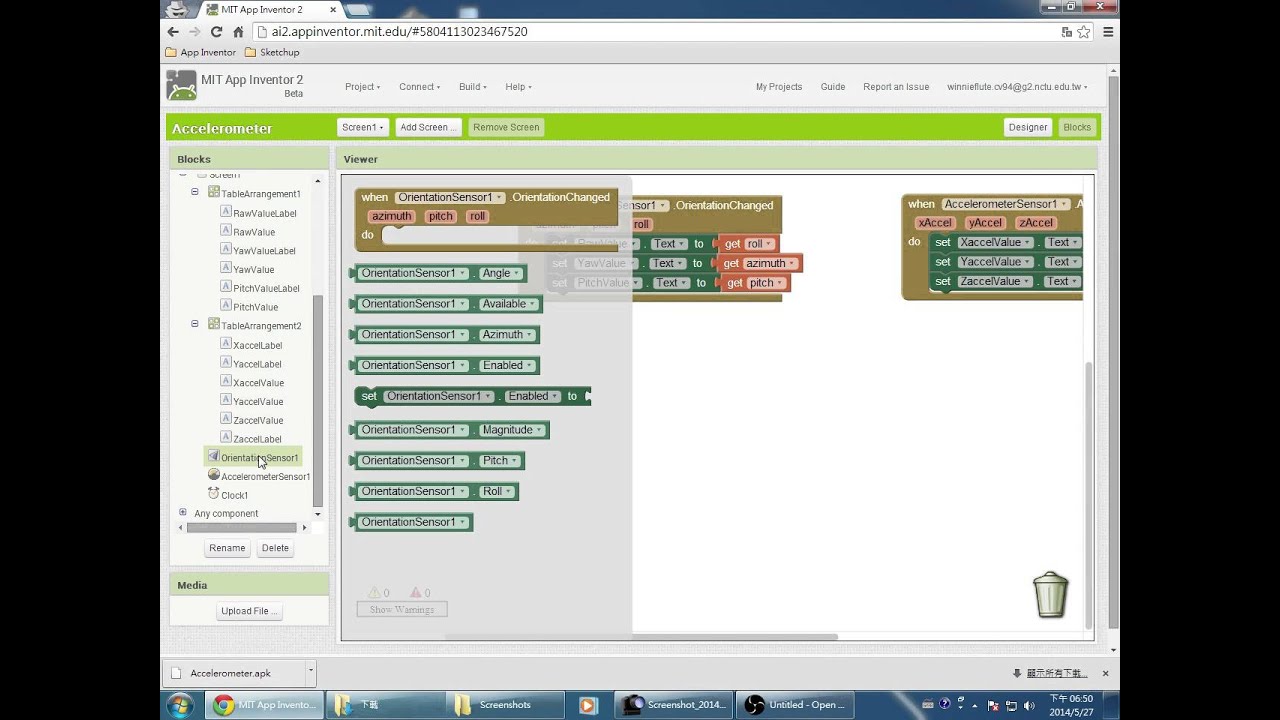Open My Projects link

pos(779,87)
